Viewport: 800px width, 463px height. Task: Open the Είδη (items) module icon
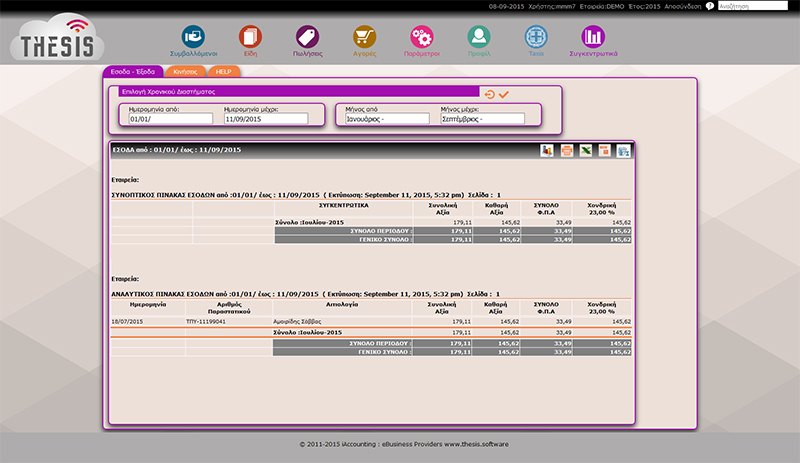[x=249, y=37]
